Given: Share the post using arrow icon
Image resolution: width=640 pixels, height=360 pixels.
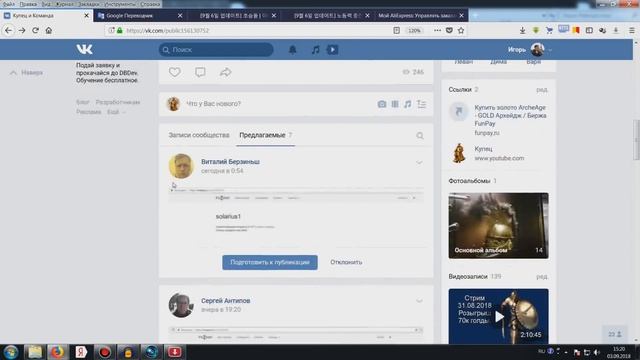Looking at the screenshot, I should click(225, 72).
